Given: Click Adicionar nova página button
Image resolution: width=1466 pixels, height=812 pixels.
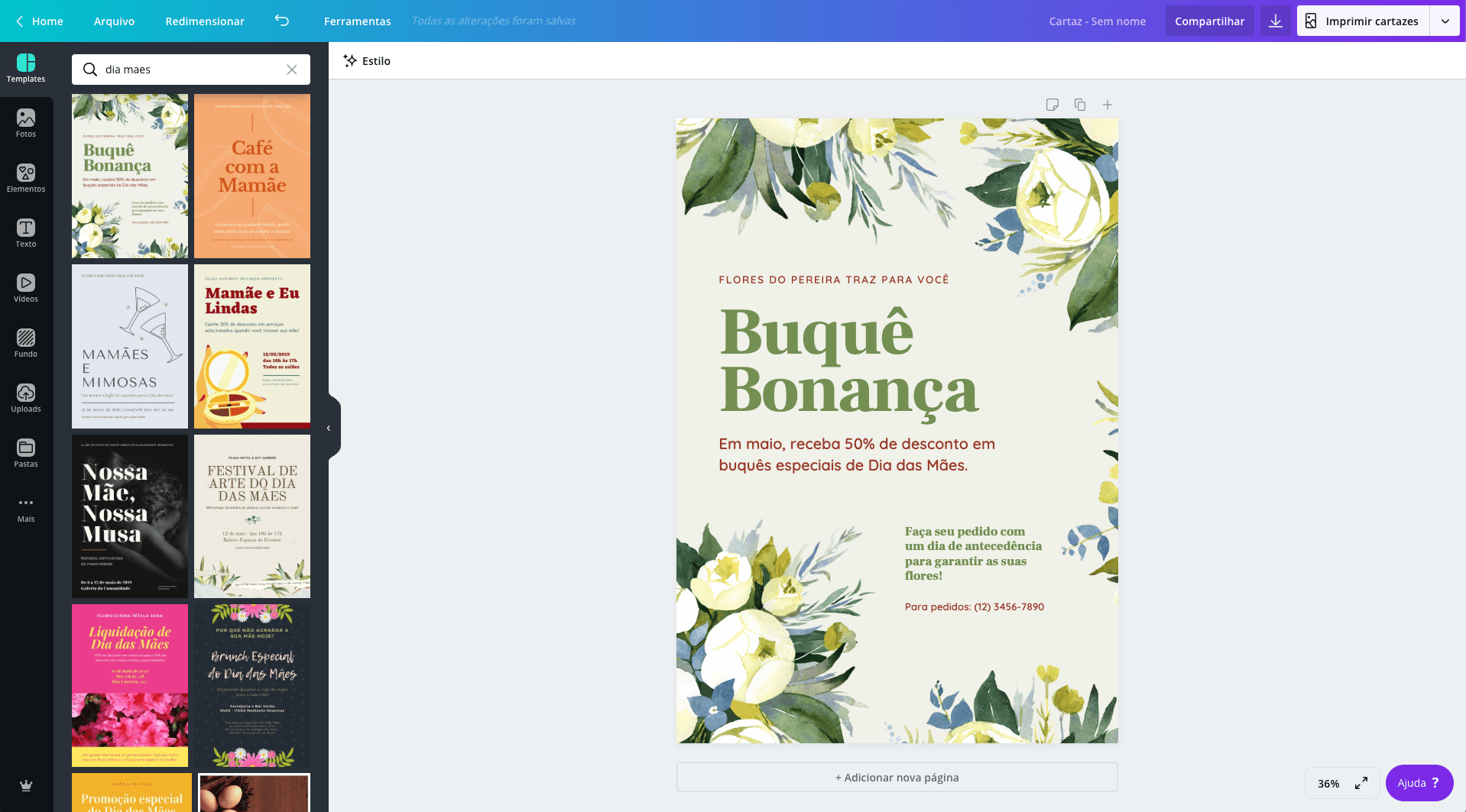Looking at the screenshot, I should point(897,777).
